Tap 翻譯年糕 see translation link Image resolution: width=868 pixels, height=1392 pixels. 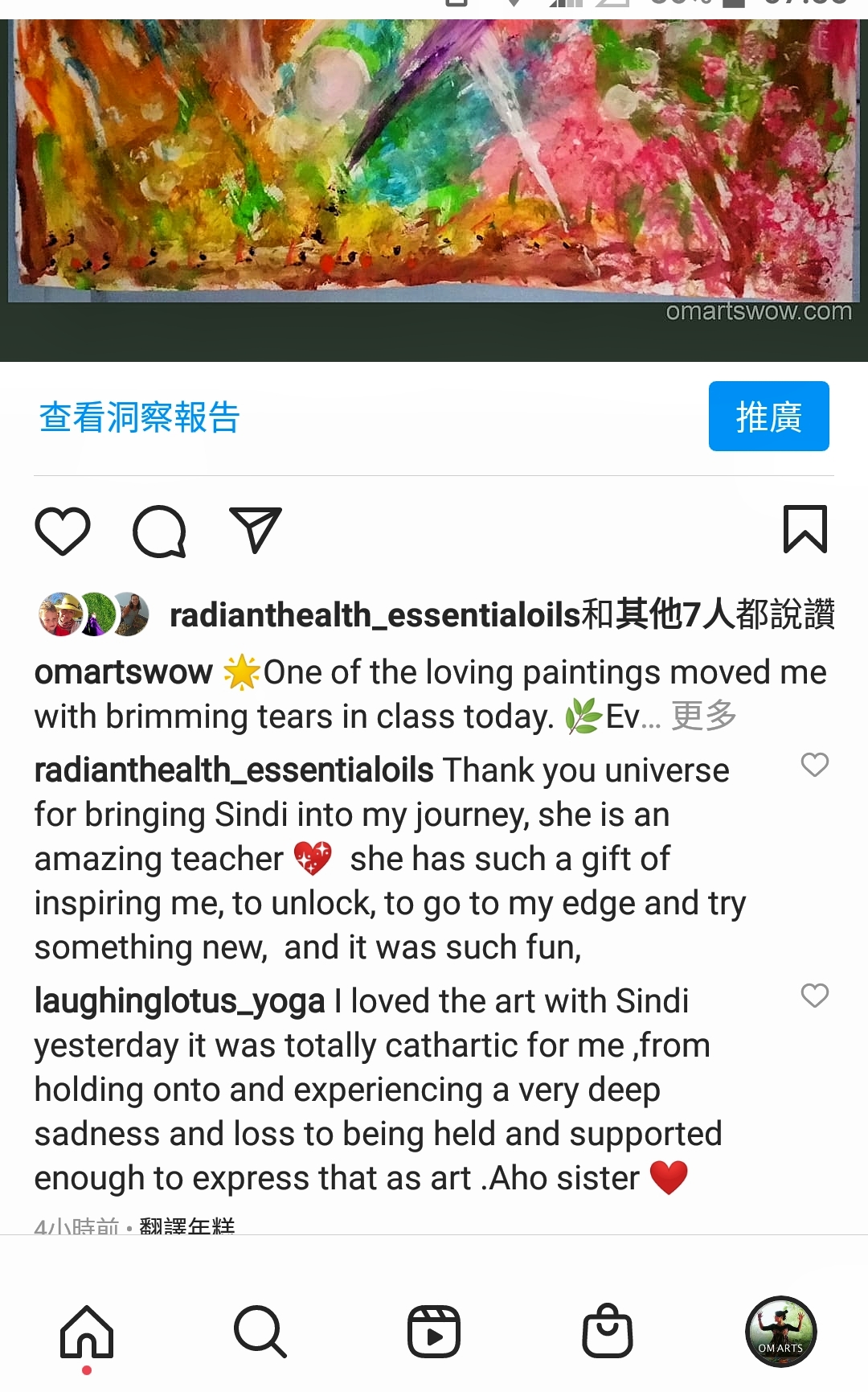click(187, 1226)
